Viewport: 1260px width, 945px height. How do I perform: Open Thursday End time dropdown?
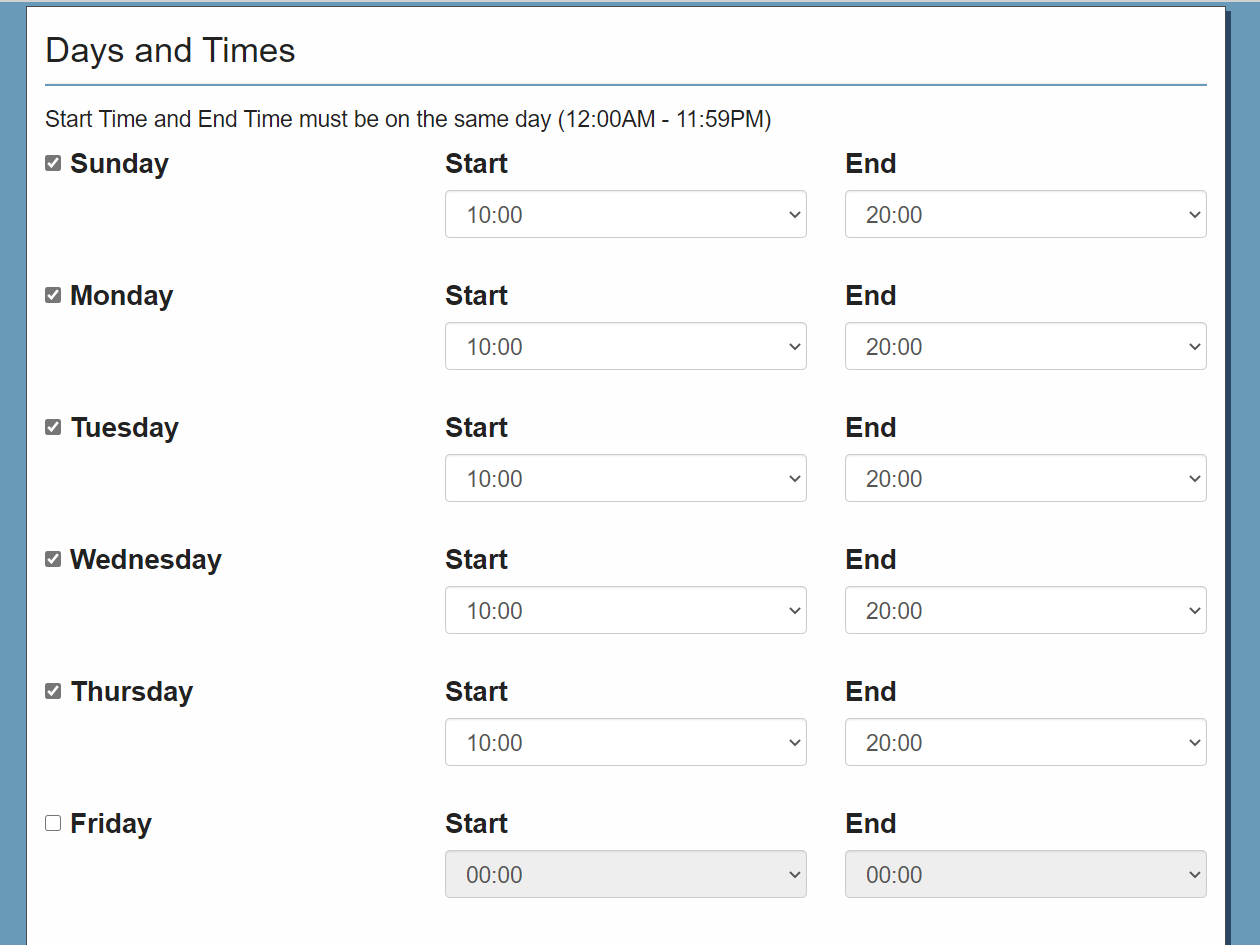coord(1025,743)
